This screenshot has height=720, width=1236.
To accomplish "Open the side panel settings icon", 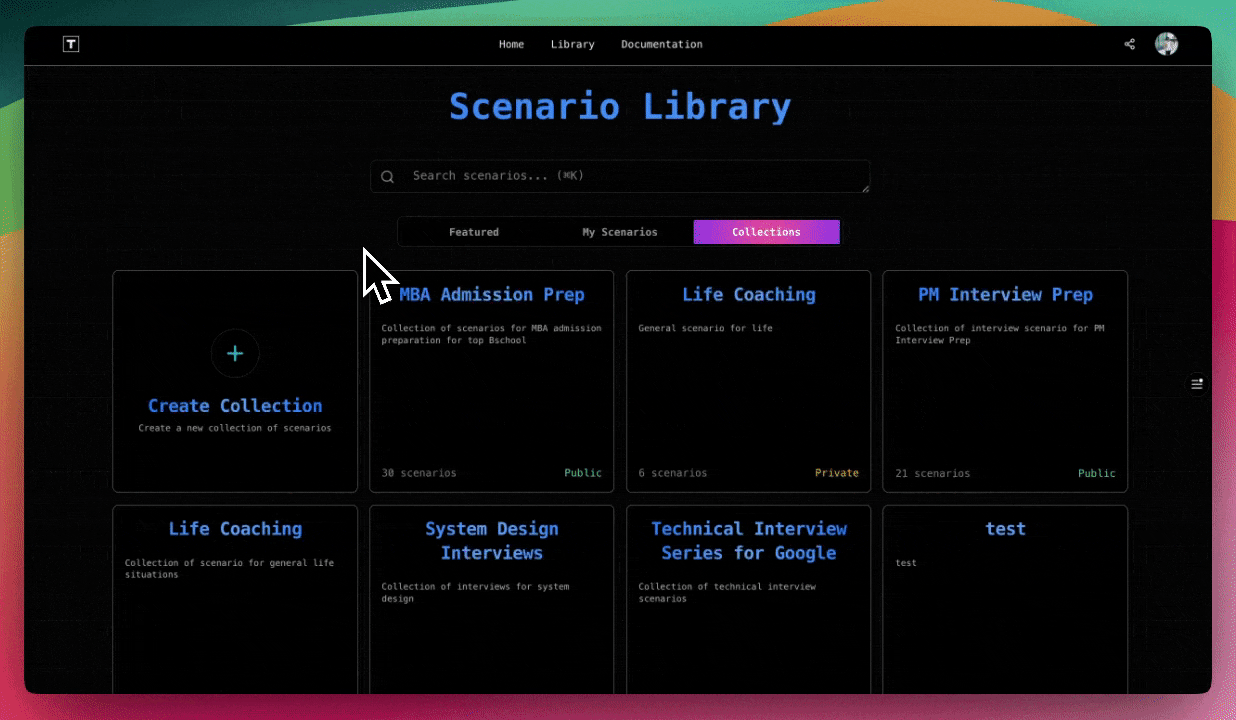I will (x=1197, y=384).
